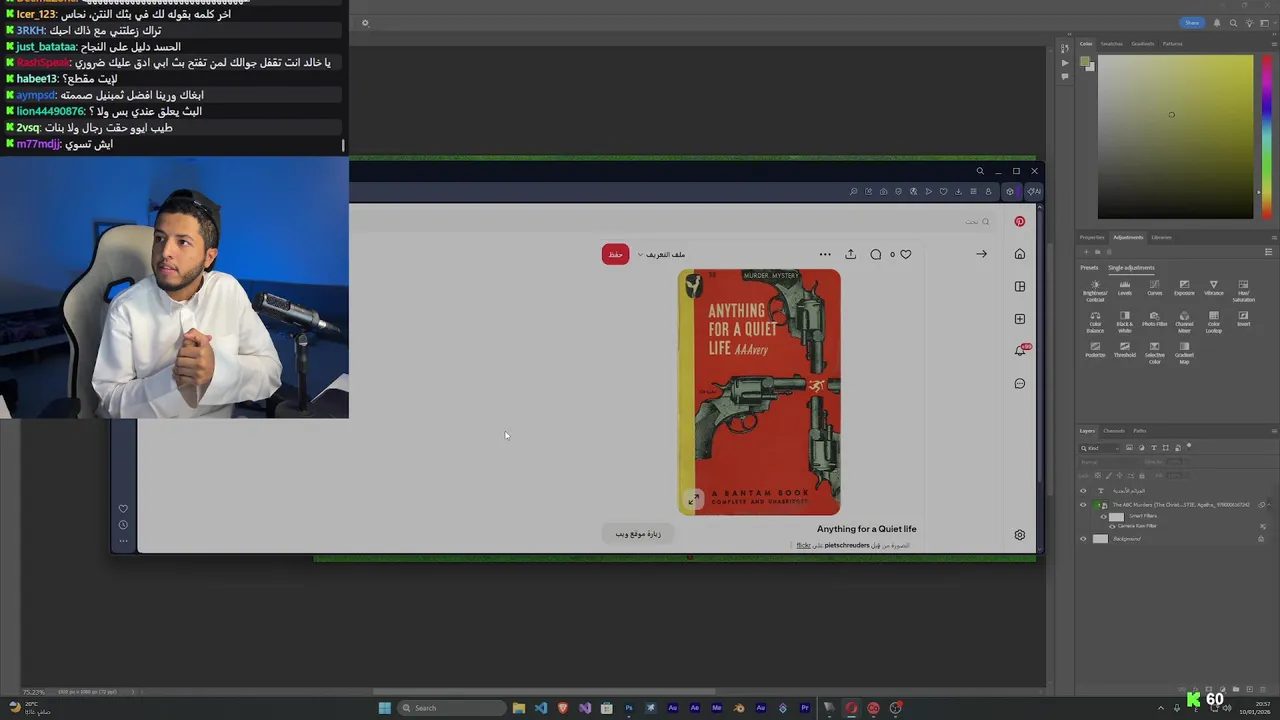This screenshot has height=720, width=1280.
Task: Click the back arrow beside the pin
Action: click(981, 254)
